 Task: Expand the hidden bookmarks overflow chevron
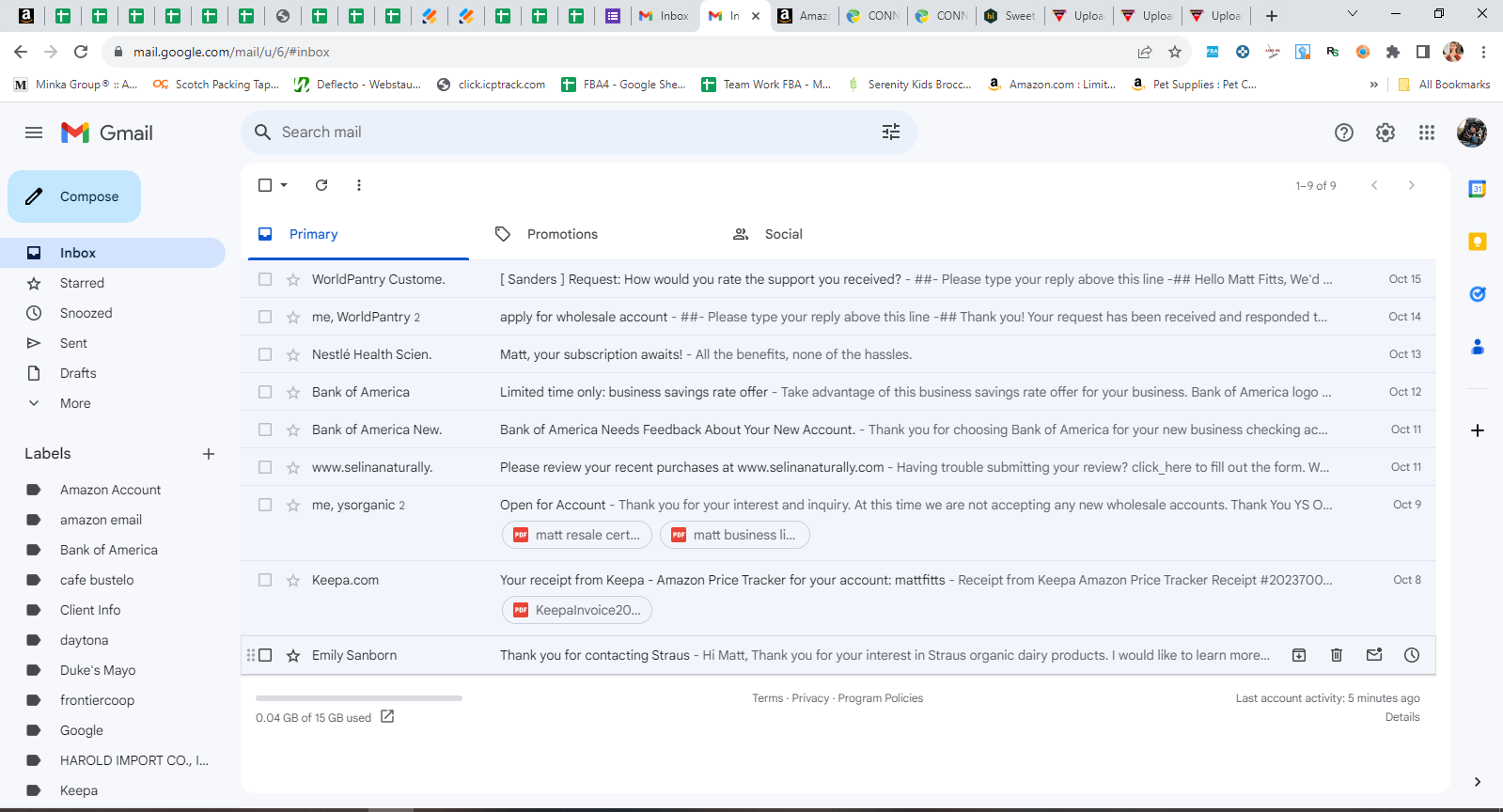coord(1374,85)
